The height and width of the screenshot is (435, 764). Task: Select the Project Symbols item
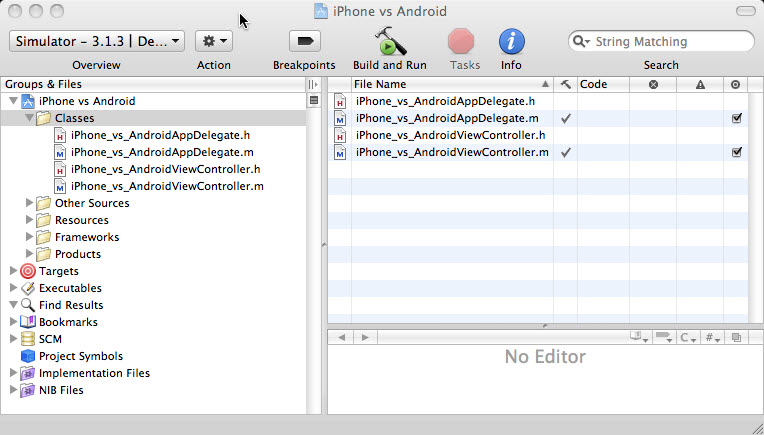(x=81, y=356)
